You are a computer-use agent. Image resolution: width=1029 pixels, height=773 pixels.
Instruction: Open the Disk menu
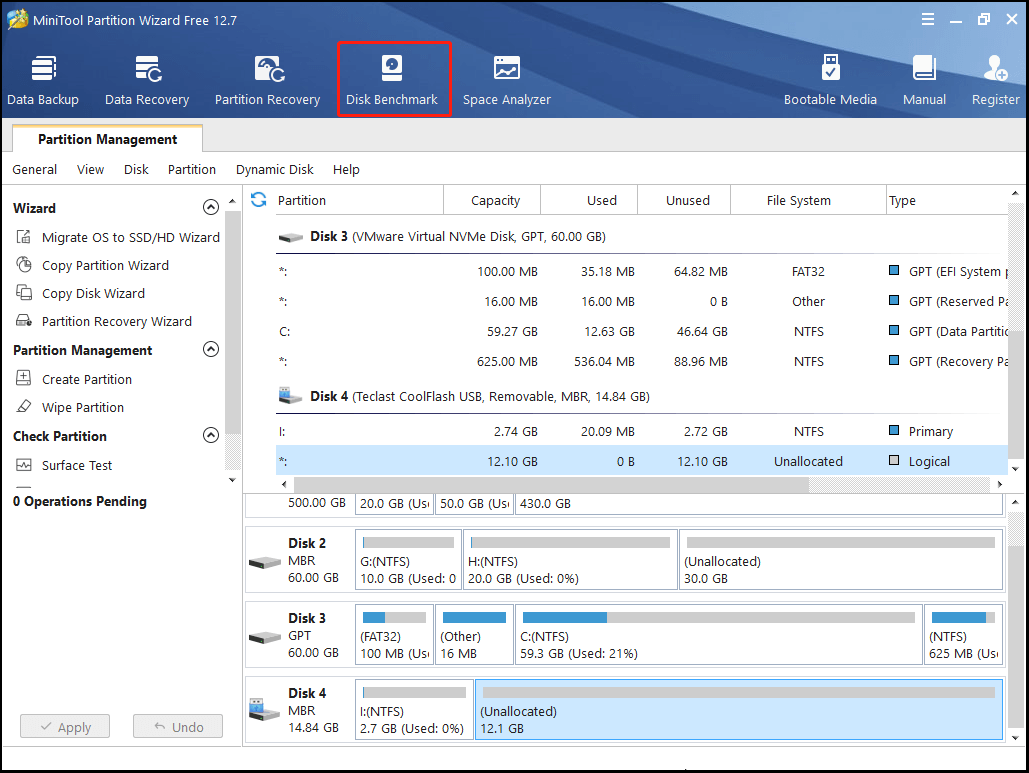click(136, 169)
